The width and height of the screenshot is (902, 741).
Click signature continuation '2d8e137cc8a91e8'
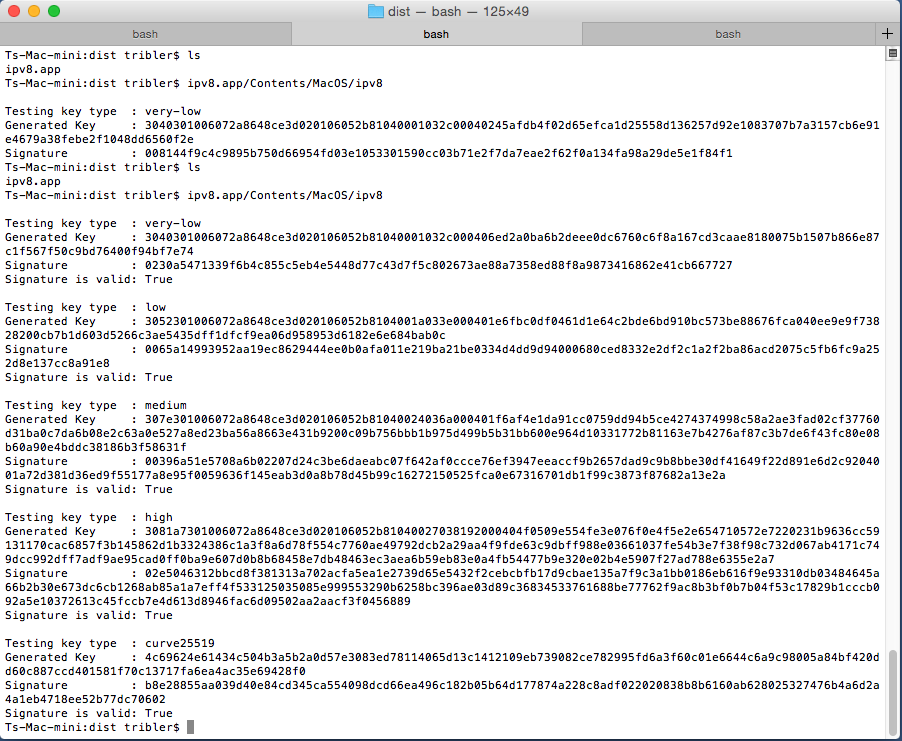click(57, 363)
